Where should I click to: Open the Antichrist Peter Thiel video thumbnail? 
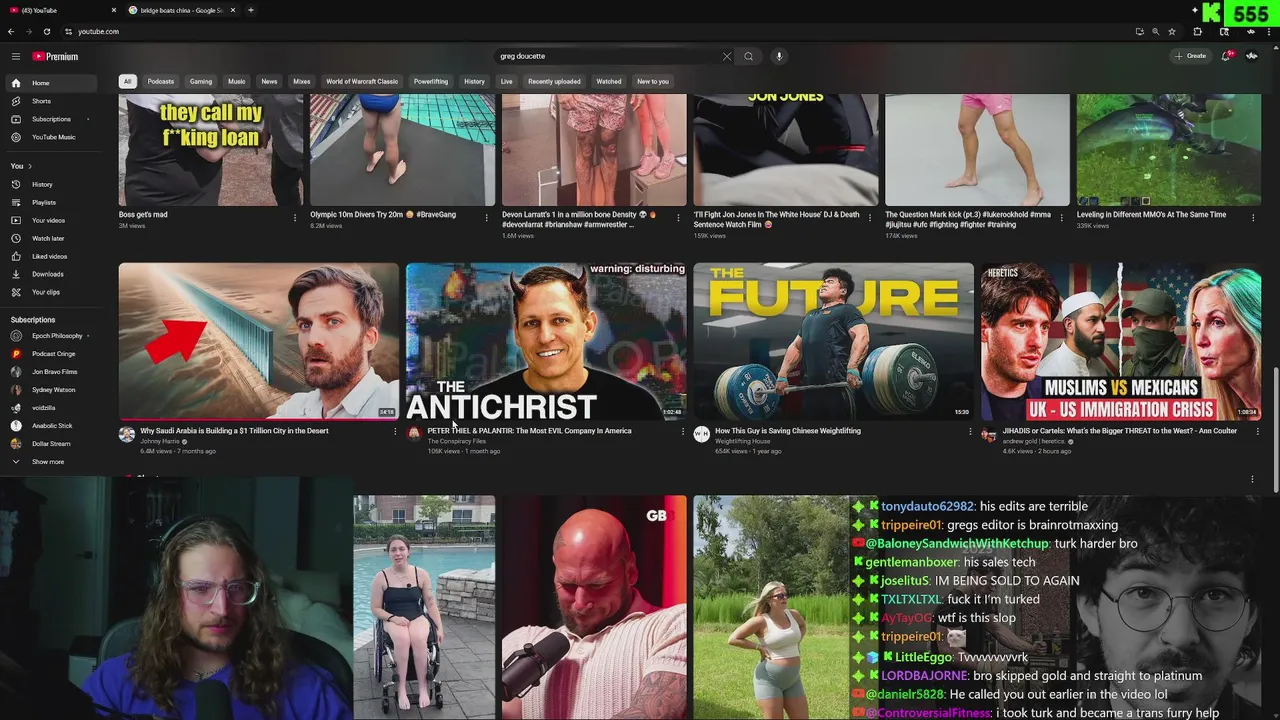[x=546, y=341]
